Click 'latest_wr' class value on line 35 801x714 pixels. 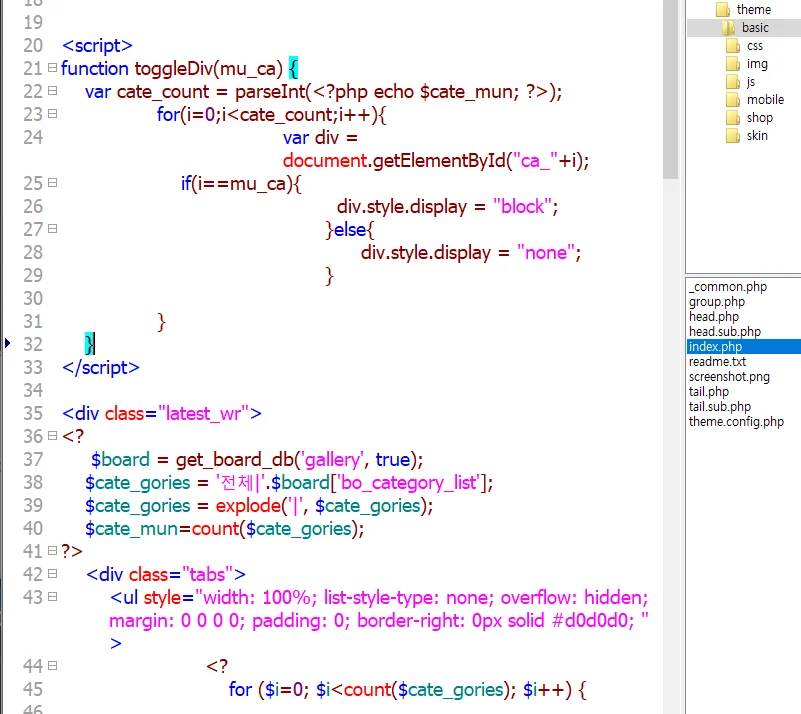[204, 413]
